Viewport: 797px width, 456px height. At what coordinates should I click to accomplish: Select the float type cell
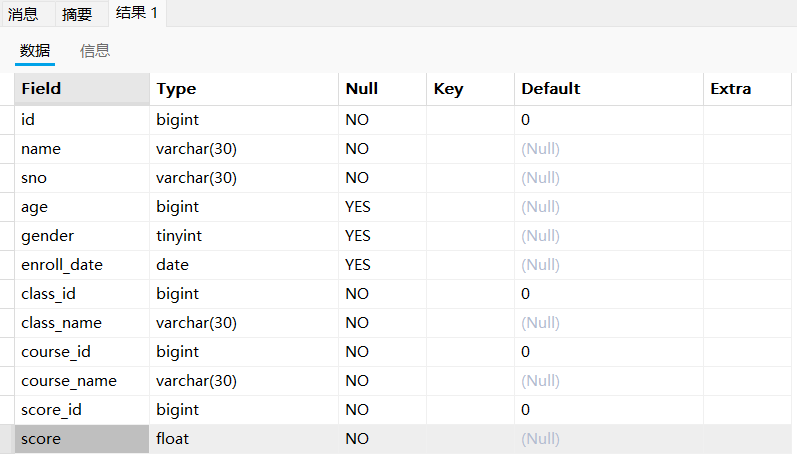coord(244,439)
